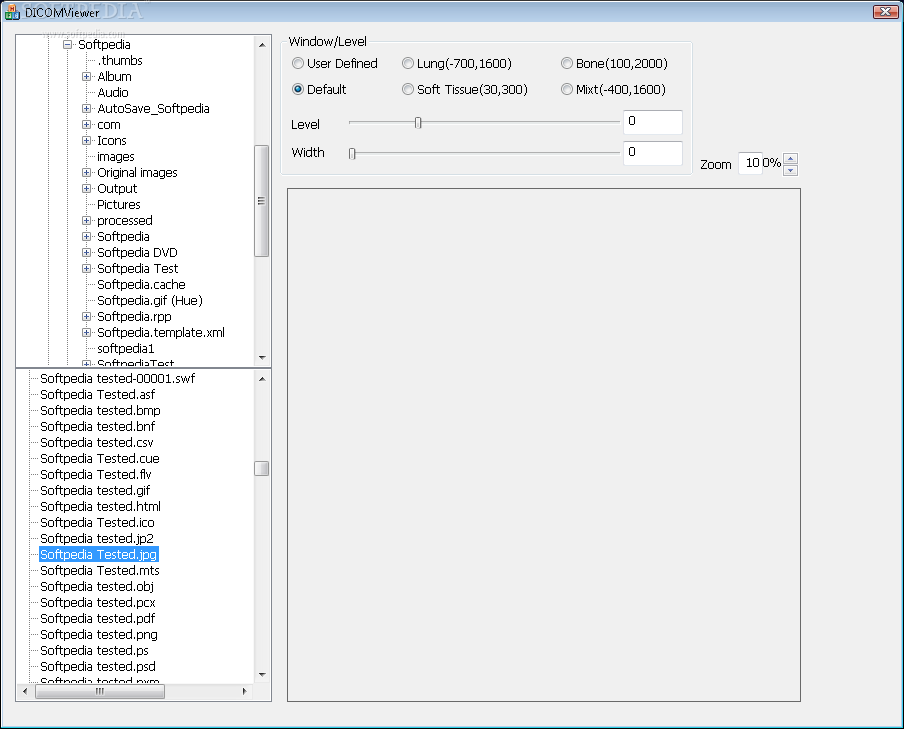Collapse the Softpedia root folder
904x729 pixels.
(67, 44)
